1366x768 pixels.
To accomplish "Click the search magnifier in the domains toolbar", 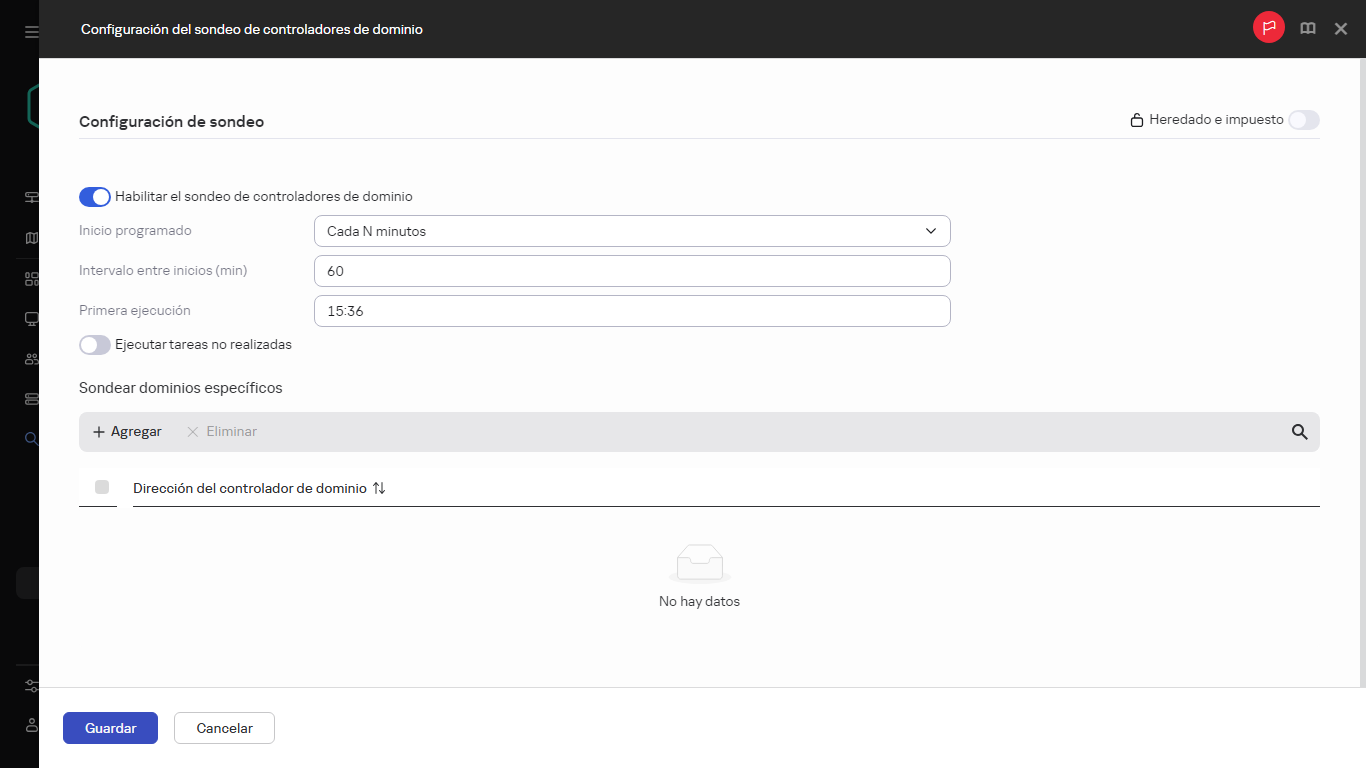I will (x=1299, y=432).
